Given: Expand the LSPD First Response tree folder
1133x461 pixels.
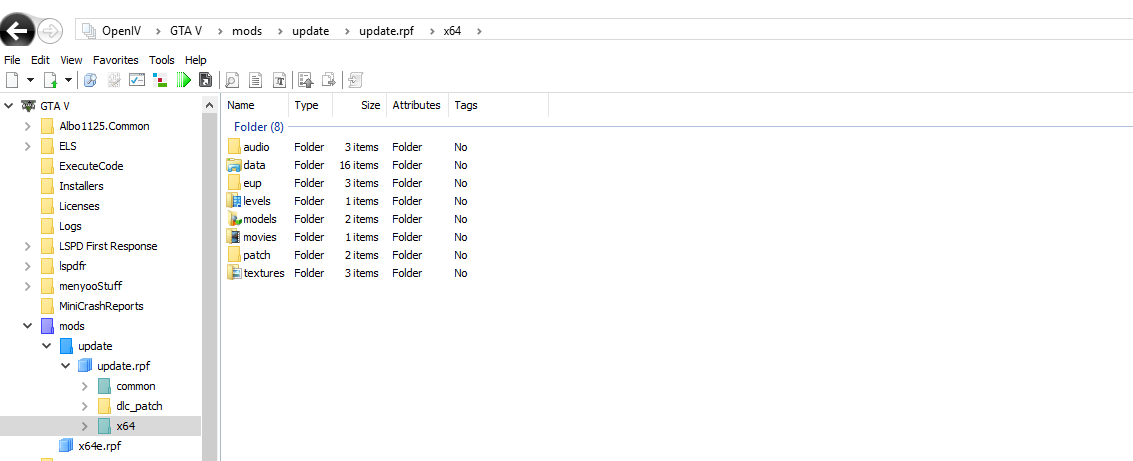Looking at the screenshot, I should point(27,246).
